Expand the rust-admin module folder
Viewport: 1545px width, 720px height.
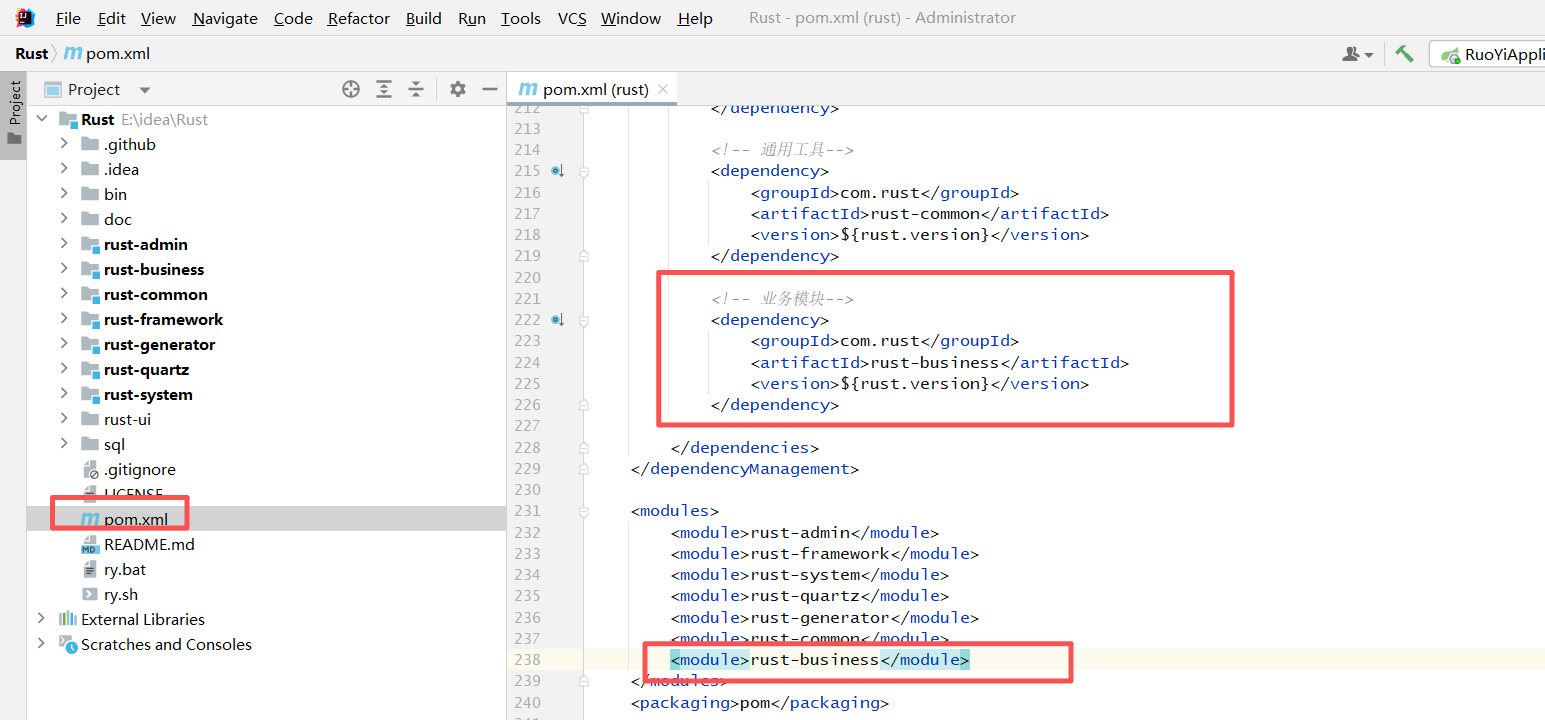point(64,244)
